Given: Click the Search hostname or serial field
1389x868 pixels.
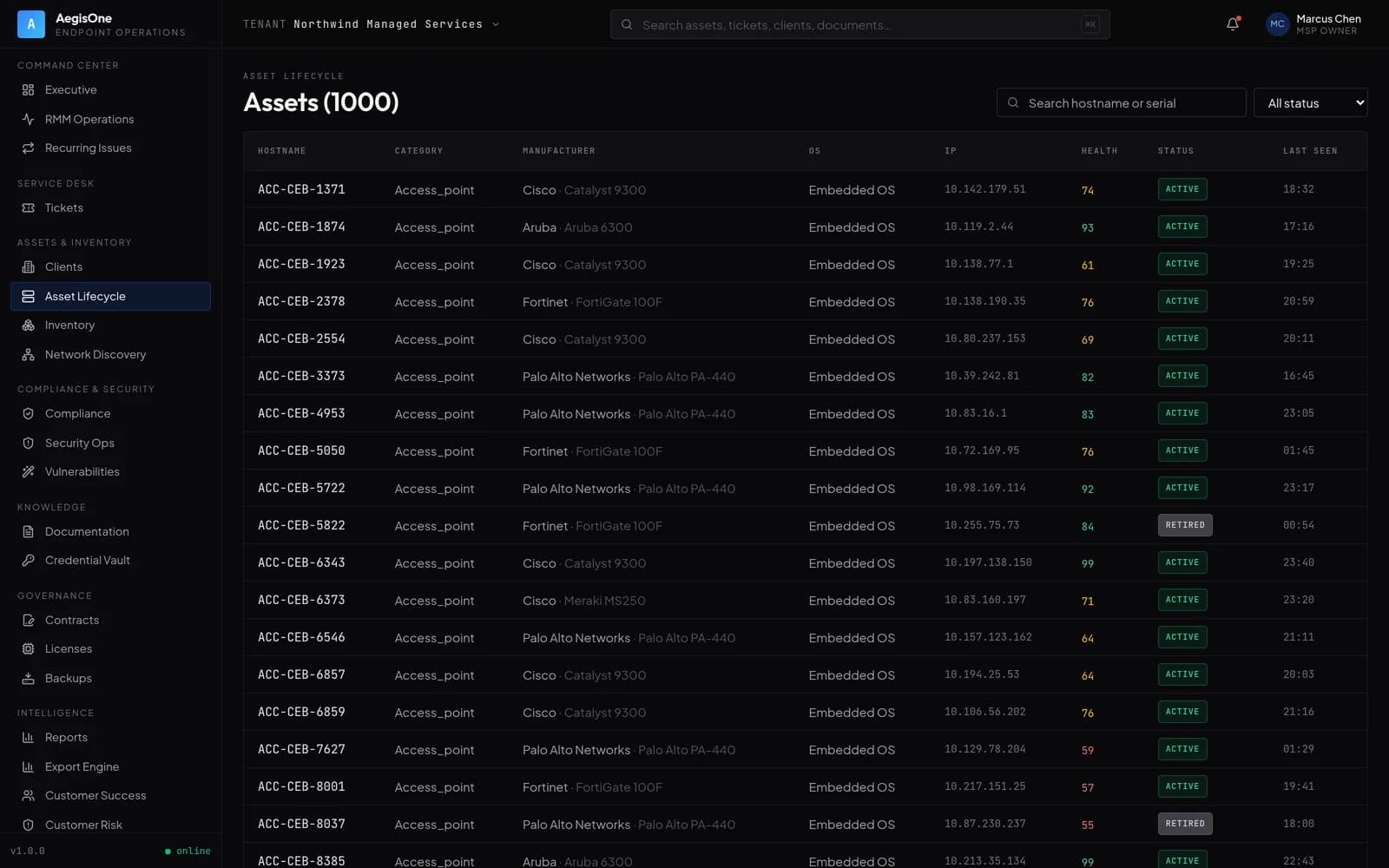Looking at the screenshot, I should pyautogui.click(x=1121, y=103).
